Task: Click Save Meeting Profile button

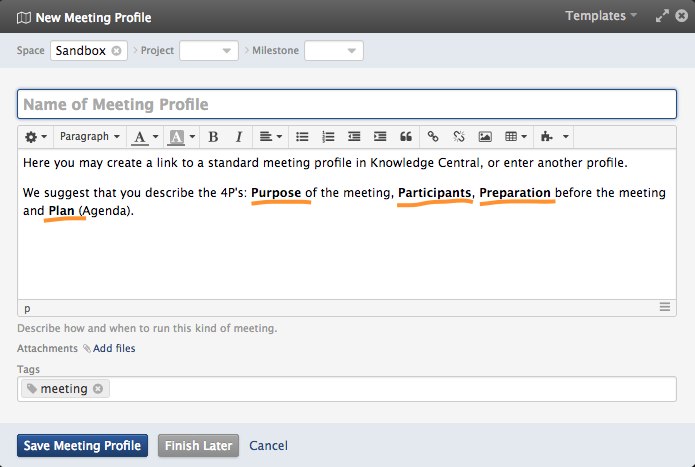Action: tap(83, 445)
